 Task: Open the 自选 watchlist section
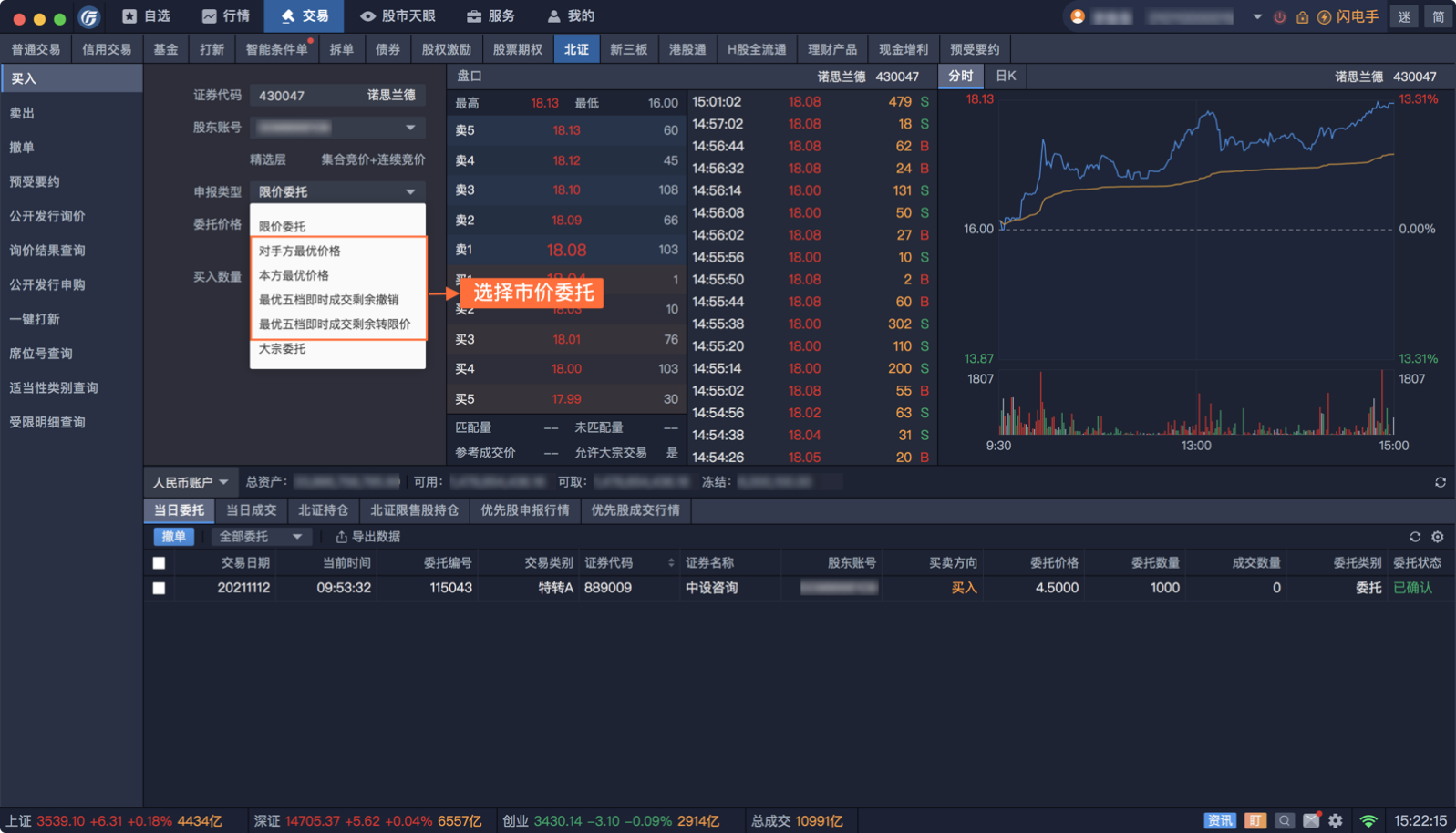[x=147, y=16]
